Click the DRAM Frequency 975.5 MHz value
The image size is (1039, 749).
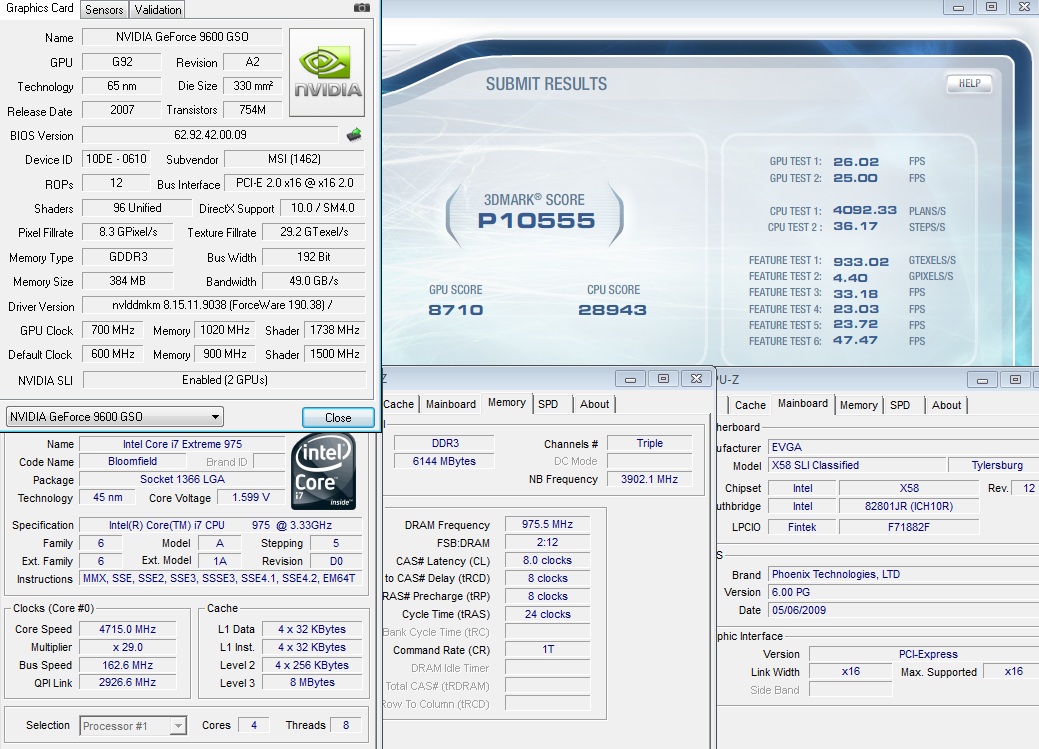(547, 524)
